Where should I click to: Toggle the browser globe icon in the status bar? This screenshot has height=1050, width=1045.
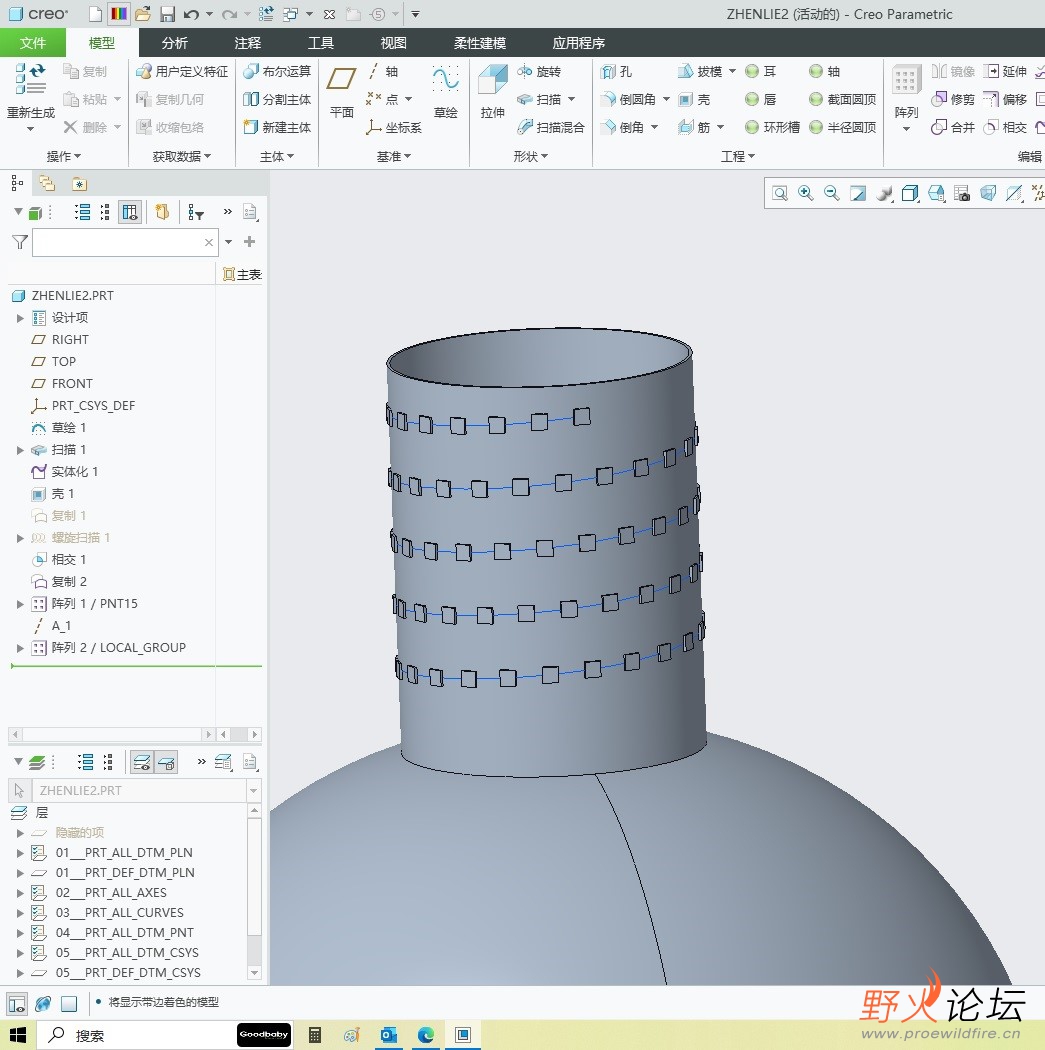(43, 1004)
